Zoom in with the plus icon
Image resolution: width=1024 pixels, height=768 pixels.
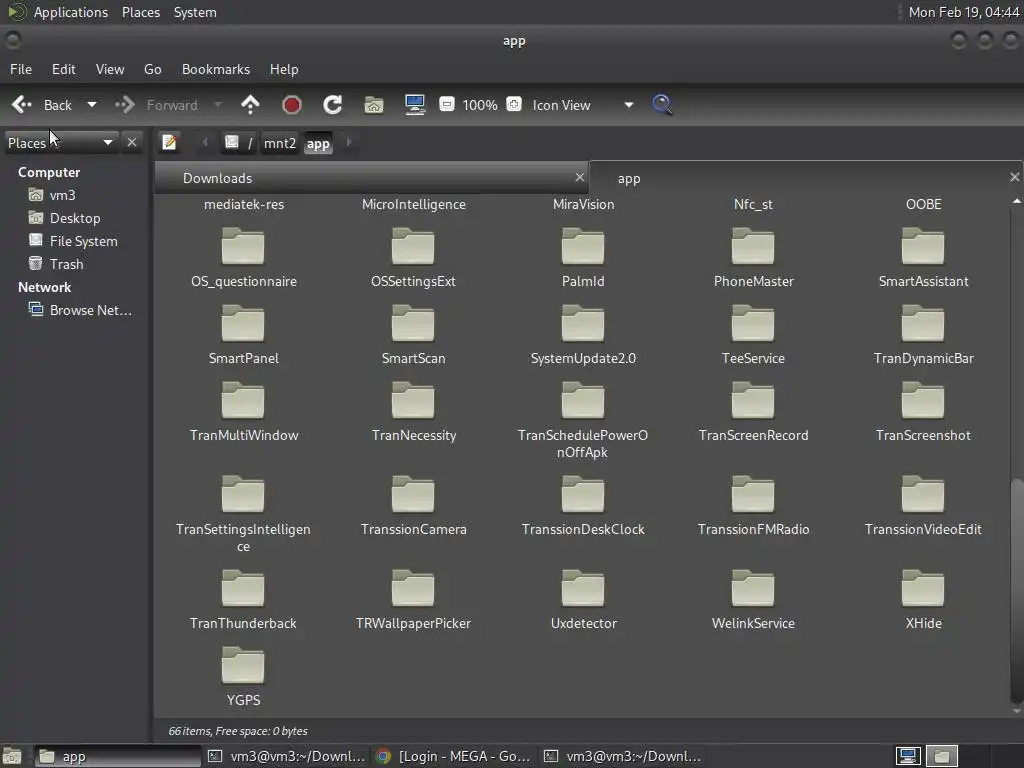click(x=514, y=104)
